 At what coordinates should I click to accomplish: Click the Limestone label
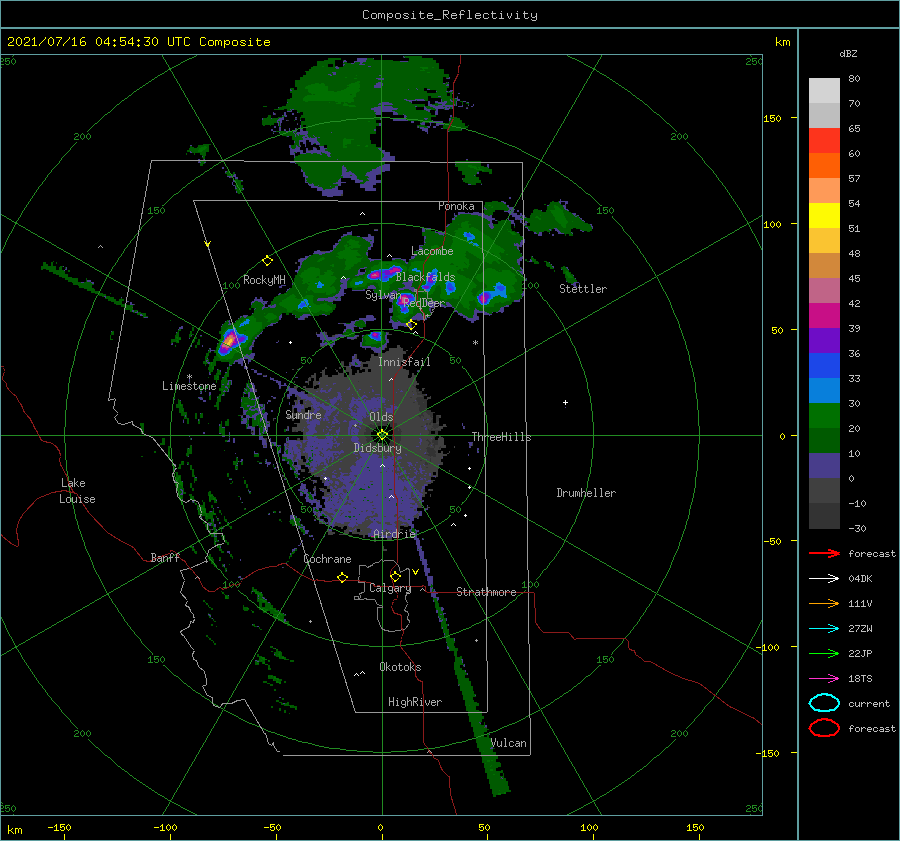189,386
